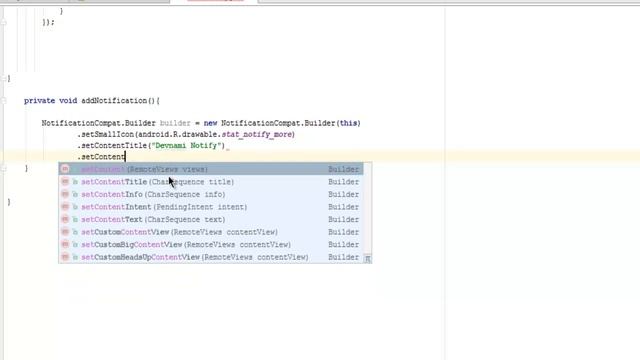Collapse the addNotification method fold marker

click(4, 100)
